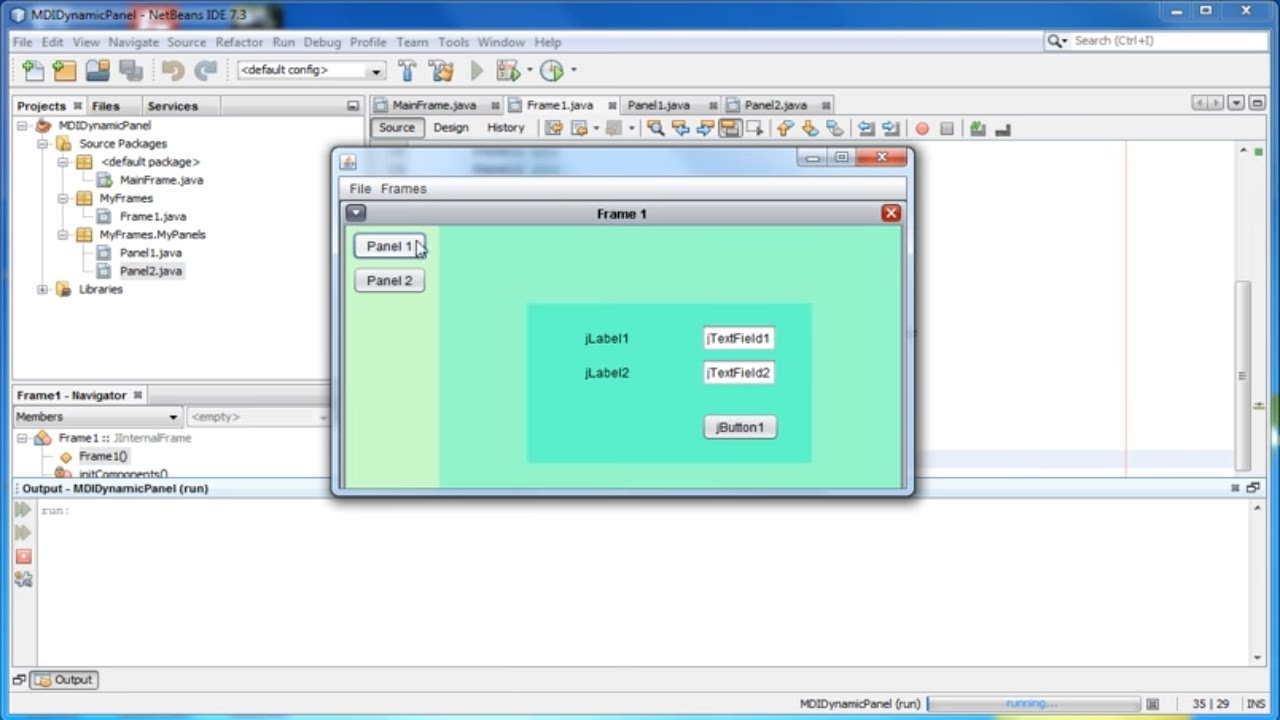Toggle Bookmark in editor toolbar
Image resolution: width=1280 pixels, height=720 pixels.
835,128
